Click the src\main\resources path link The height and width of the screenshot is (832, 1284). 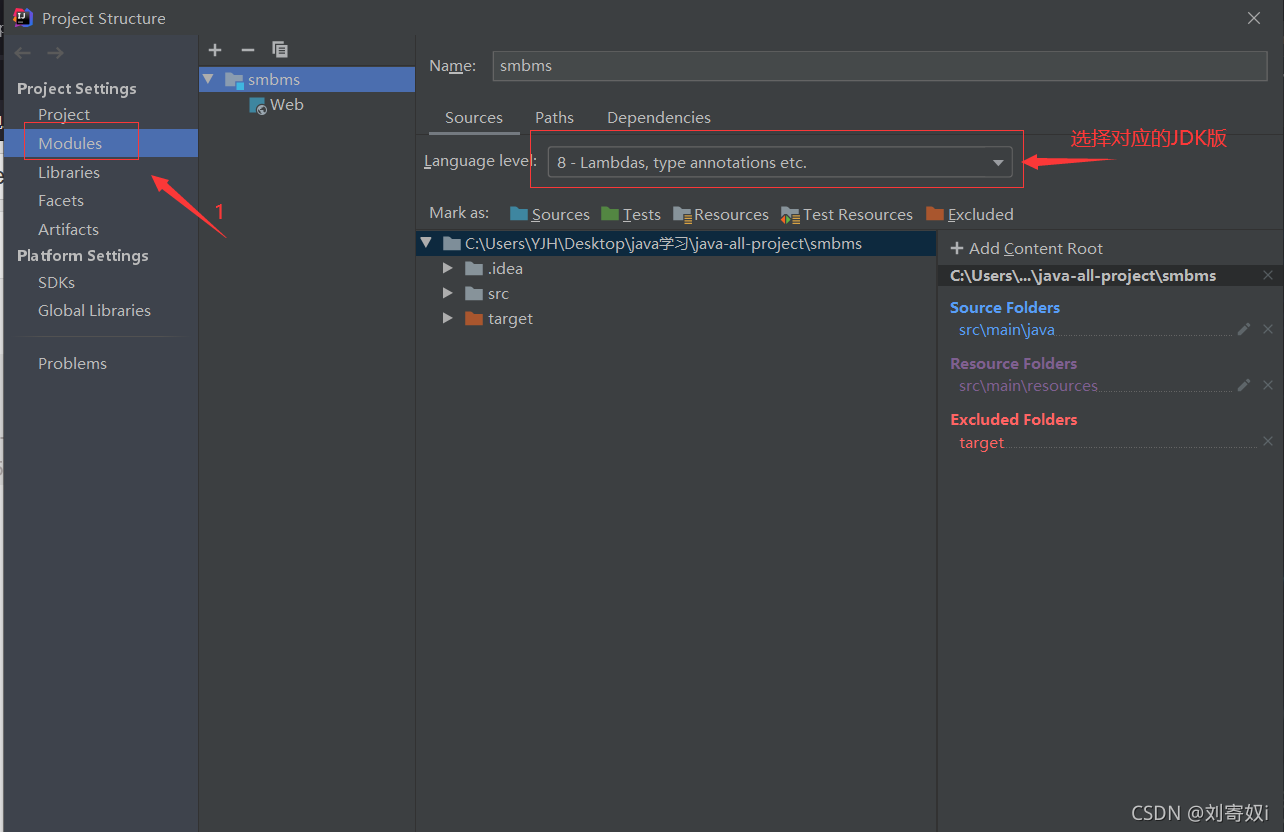point(1028,386)
